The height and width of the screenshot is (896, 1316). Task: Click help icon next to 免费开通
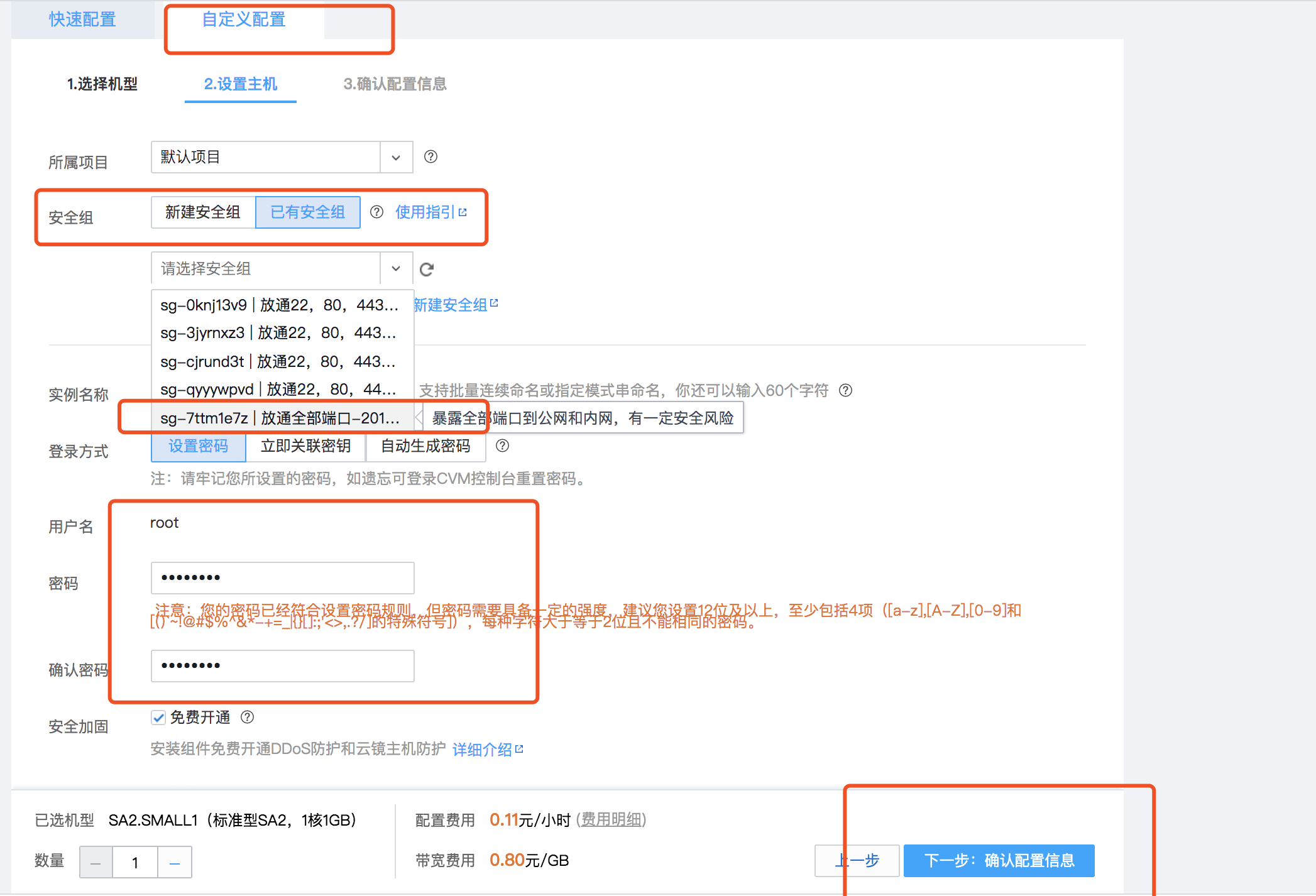pos(248,717)
